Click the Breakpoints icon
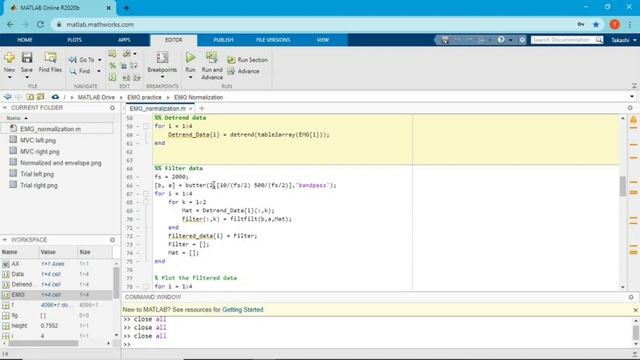 click(162, 58)
